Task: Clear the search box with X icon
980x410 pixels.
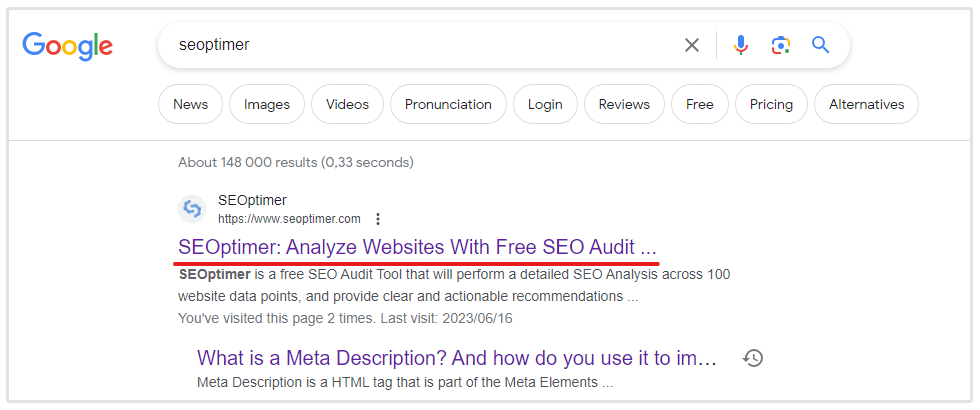Action: coord(692,45)
